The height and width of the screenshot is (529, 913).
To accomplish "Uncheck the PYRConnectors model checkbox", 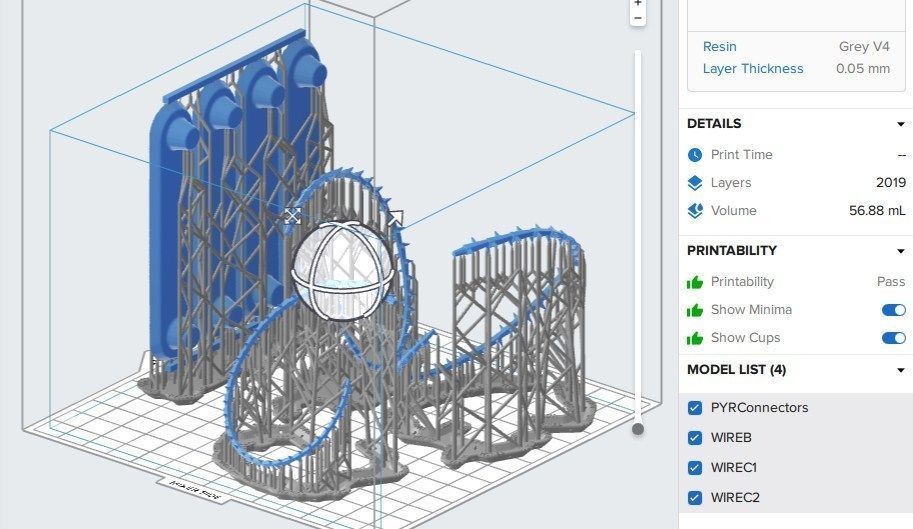I will (x=695, y=408).
